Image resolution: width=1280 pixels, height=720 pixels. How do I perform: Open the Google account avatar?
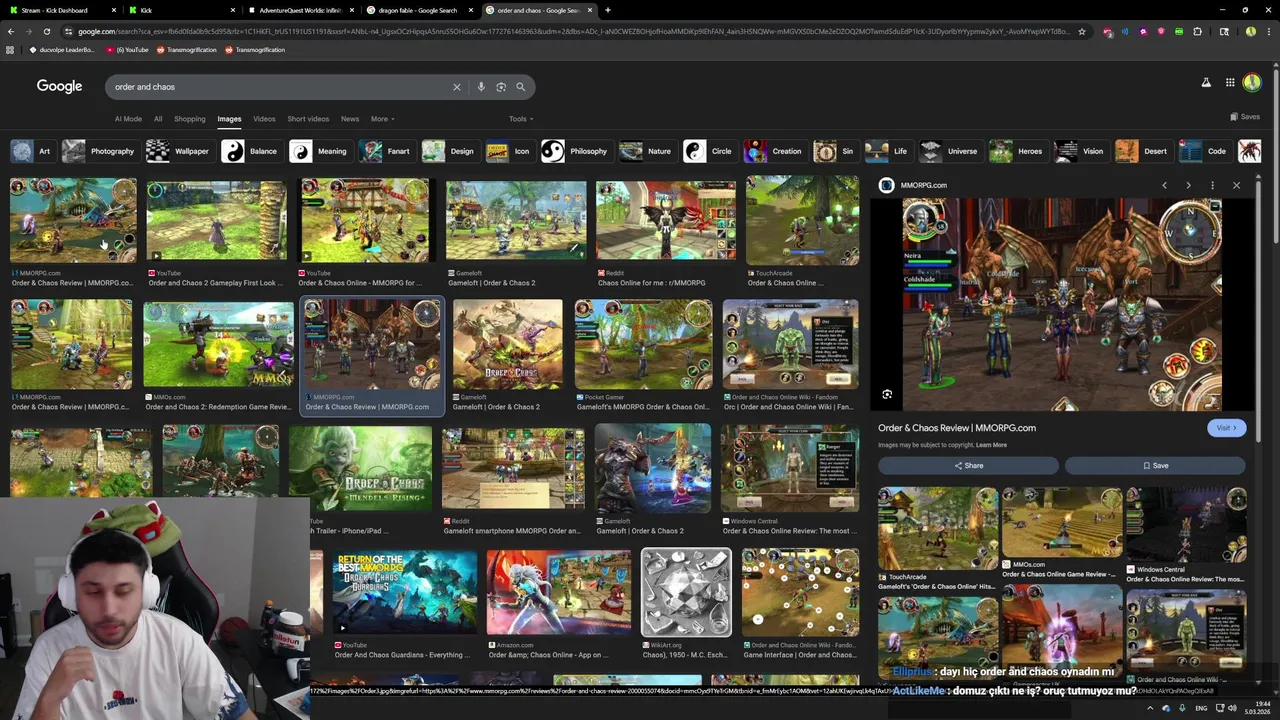tap(1252, 83)
